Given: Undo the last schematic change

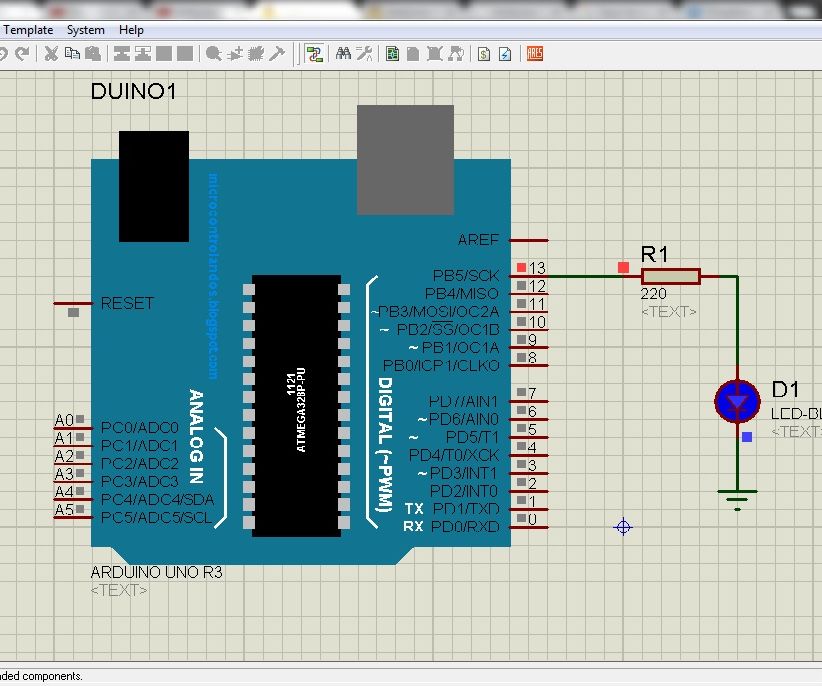Looking at the screenshot, I should [7, 53].
